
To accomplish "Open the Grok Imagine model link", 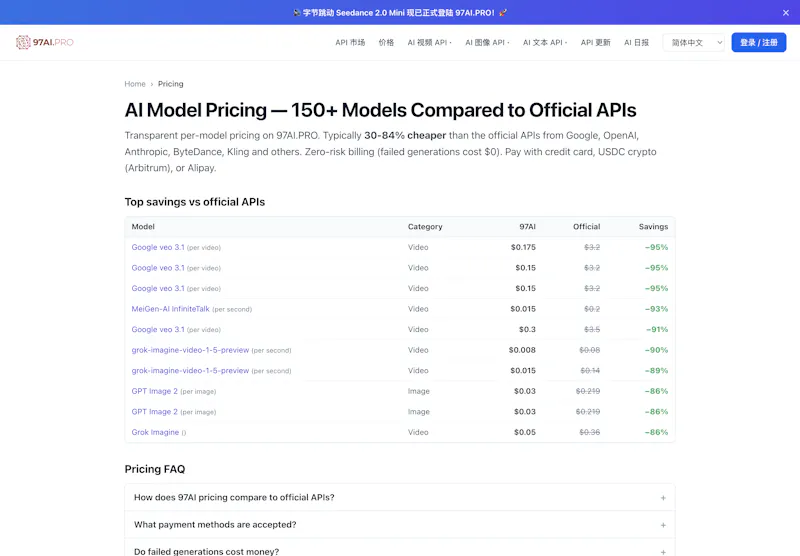I will [x=155, y=432].
